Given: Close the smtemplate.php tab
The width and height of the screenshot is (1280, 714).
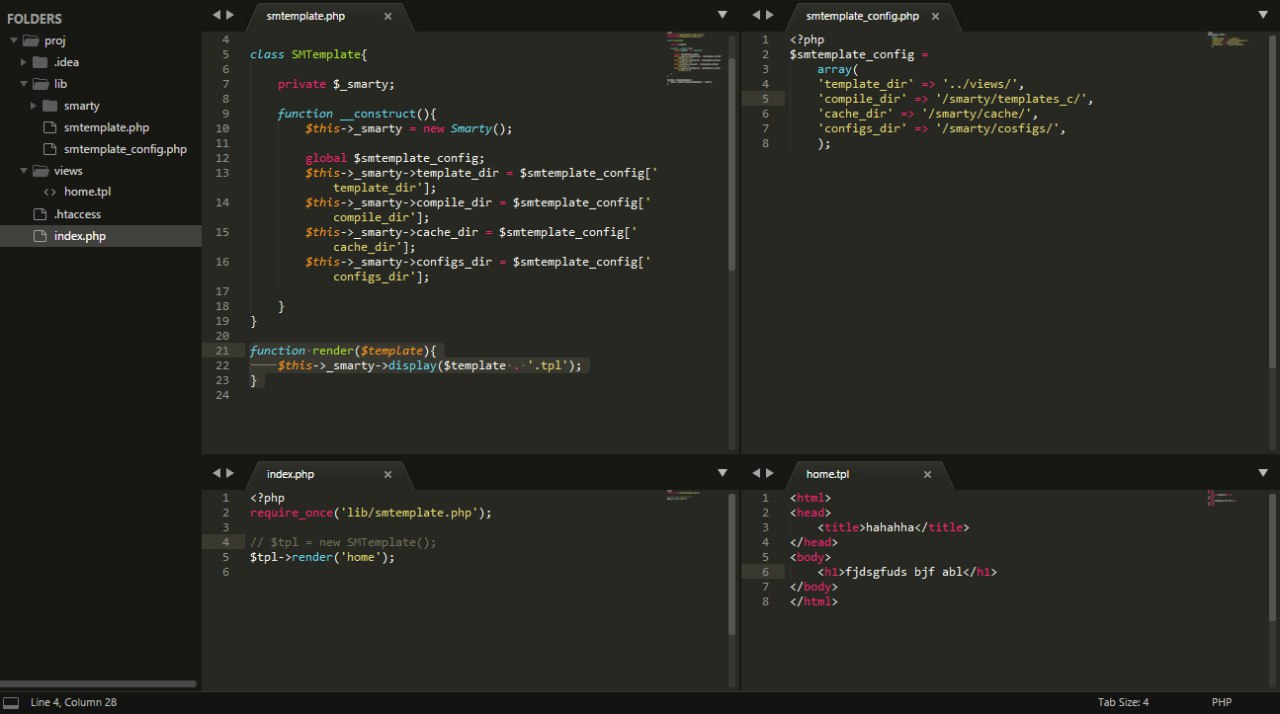Looking at the screenshot, I should pyautogui.click(x=388, y=16).
